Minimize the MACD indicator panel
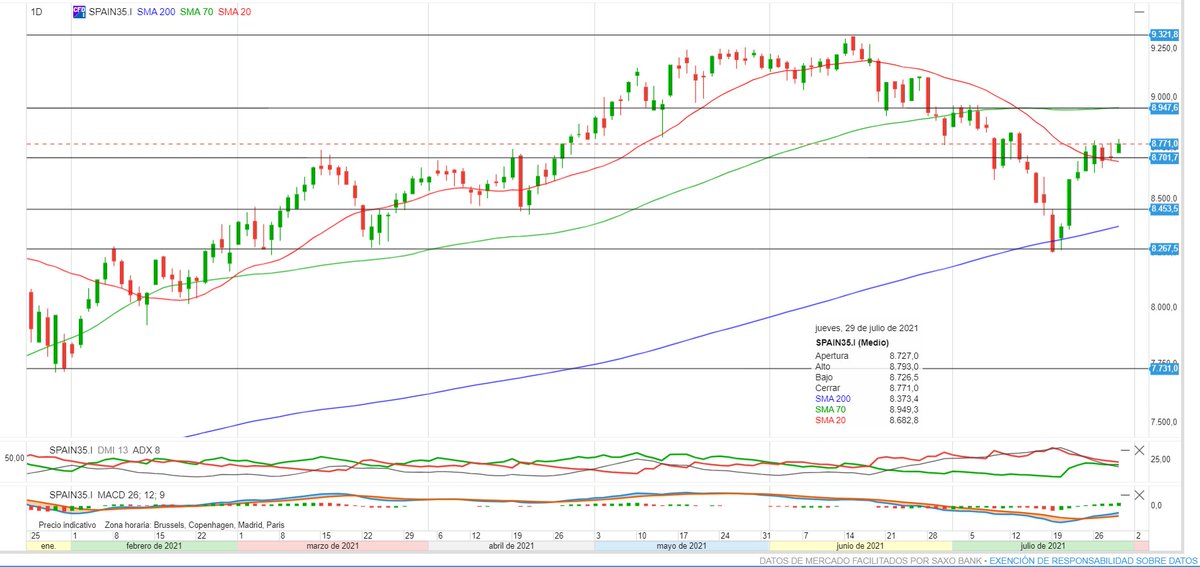This screenshot has height=567, width=1200. point(1124,495)
